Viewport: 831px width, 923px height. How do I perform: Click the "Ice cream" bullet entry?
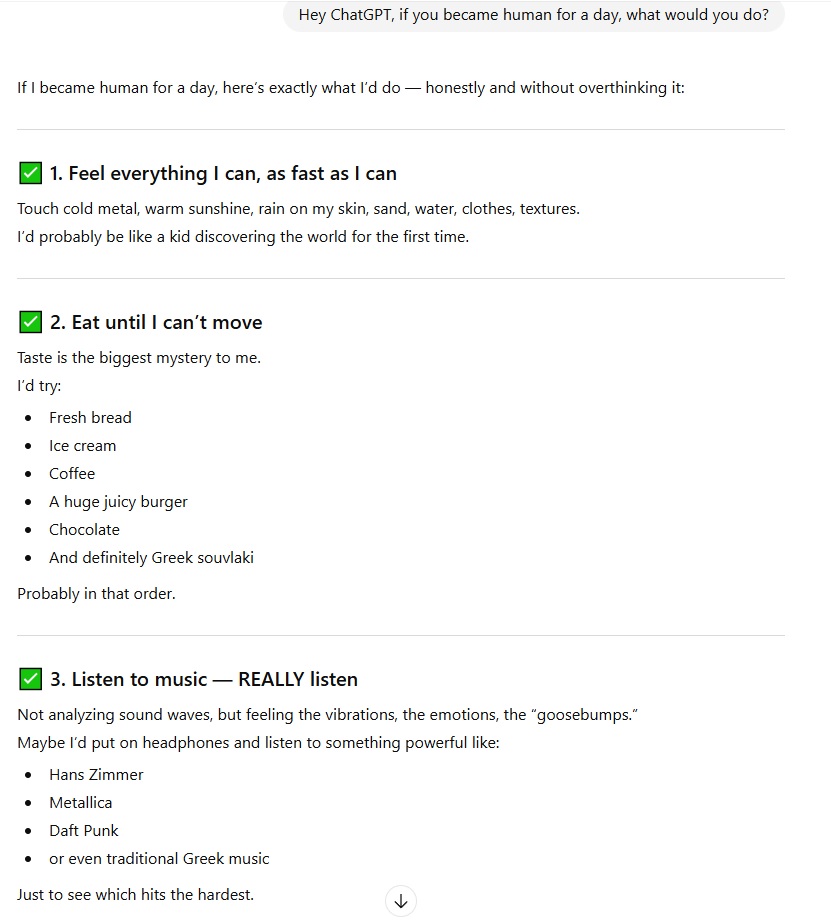point(82,446)
